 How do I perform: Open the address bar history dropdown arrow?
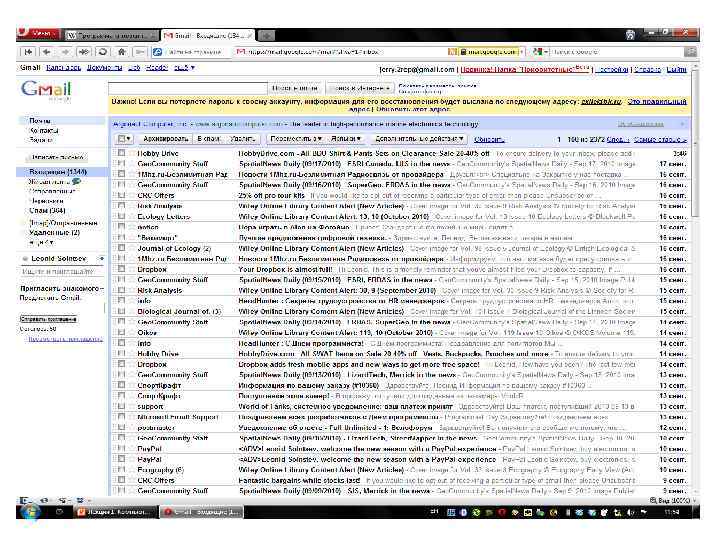[x=522, y=52]
